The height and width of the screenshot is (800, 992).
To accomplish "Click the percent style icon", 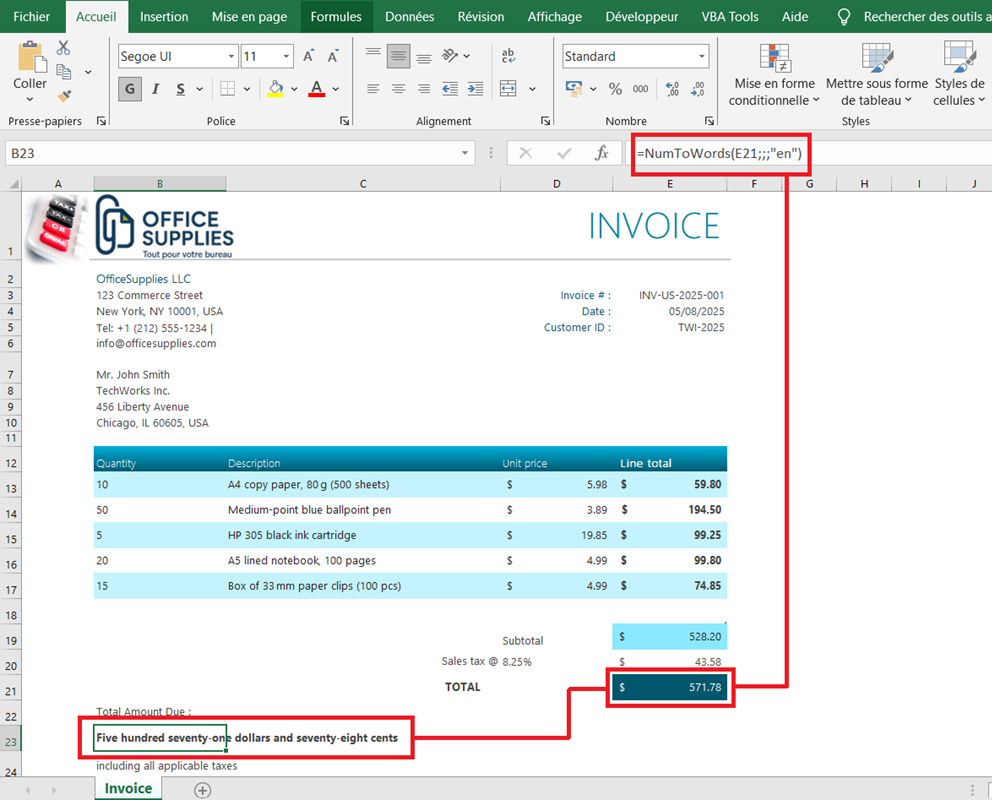I will point(615,89).
